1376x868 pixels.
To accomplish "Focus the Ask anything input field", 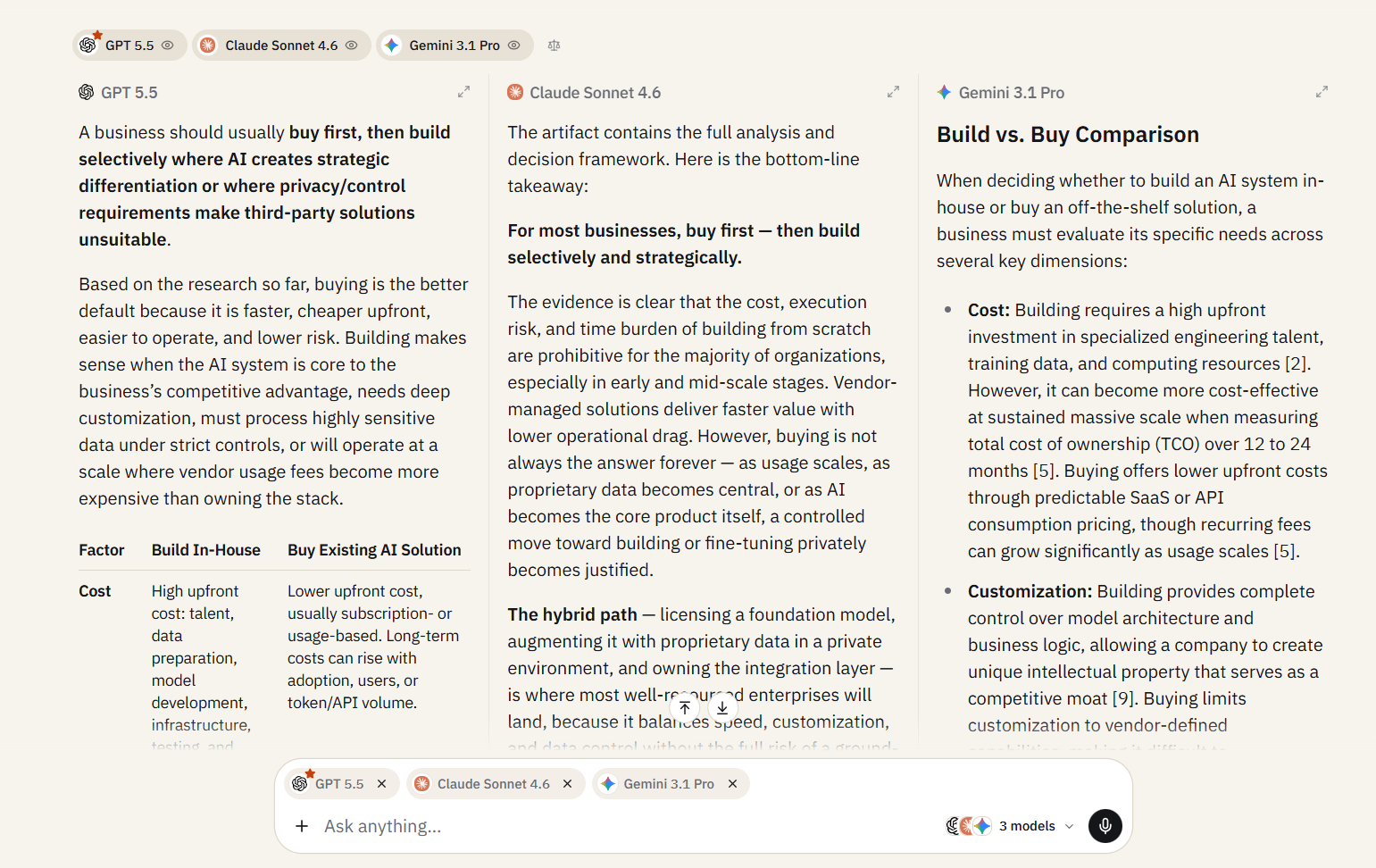I will [625, 826].
